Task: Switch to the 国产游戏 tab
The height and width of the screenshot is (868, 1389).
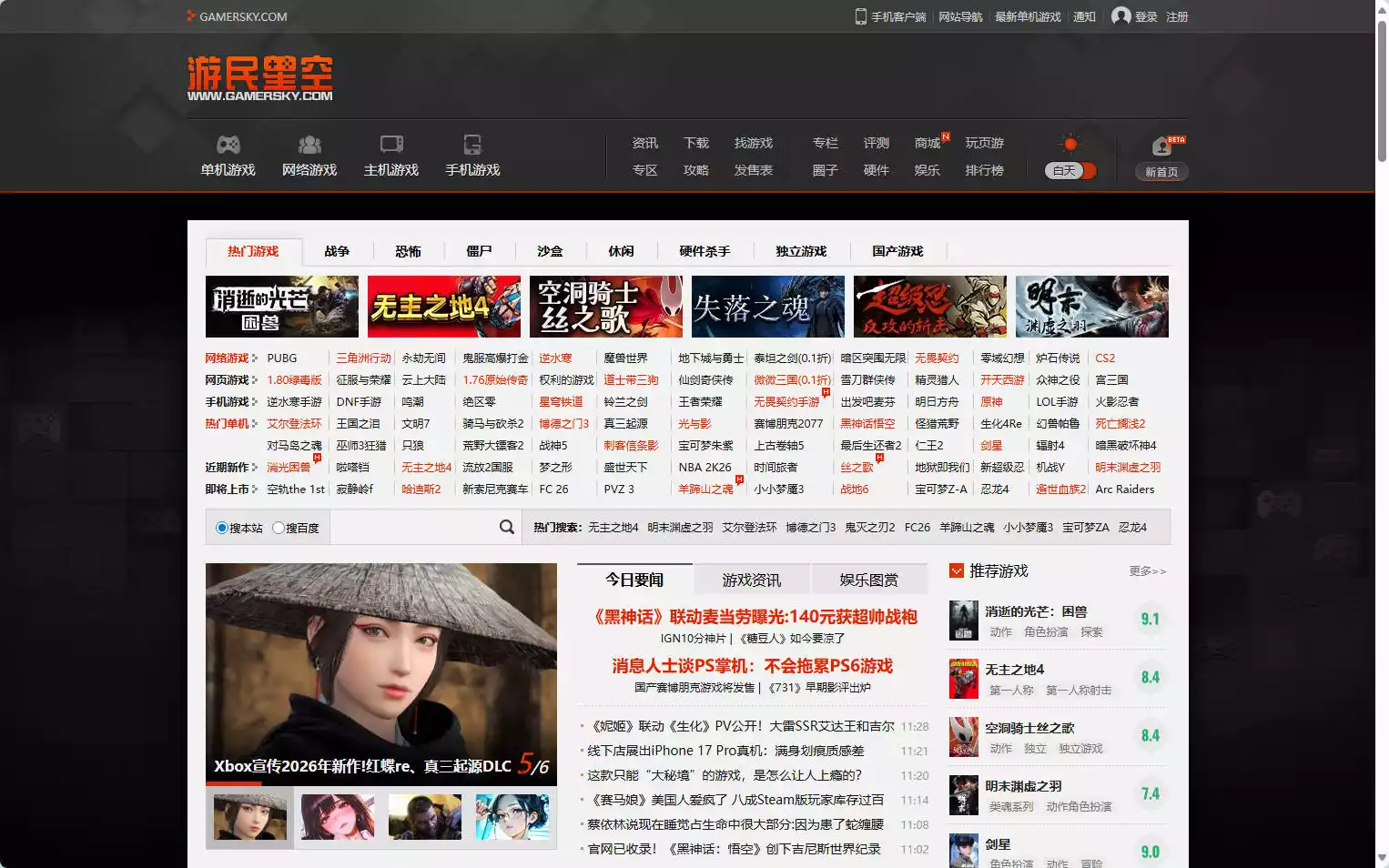Action: [897, 251]
